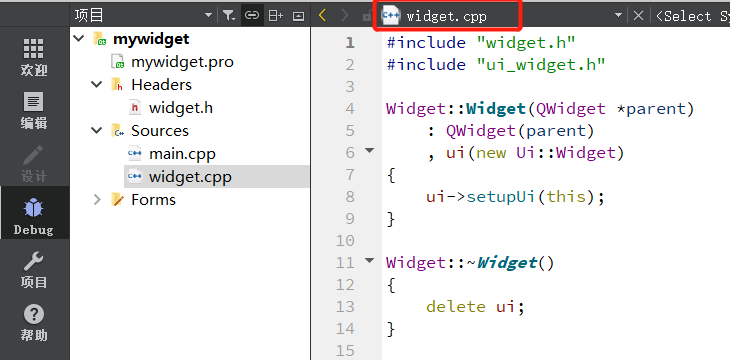Screen dimensions: 730x360
Task: Click QWidget(parent) on line 5
Action: [x=520, y=131]
